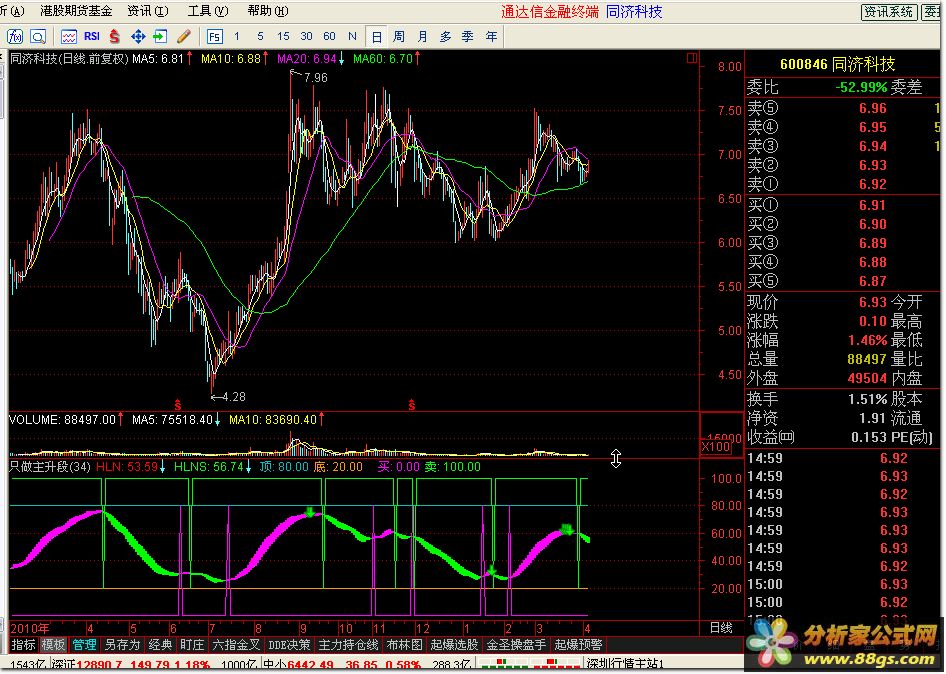
Task: Select the quarterly 季 period
Action: [x=468, y=37]
